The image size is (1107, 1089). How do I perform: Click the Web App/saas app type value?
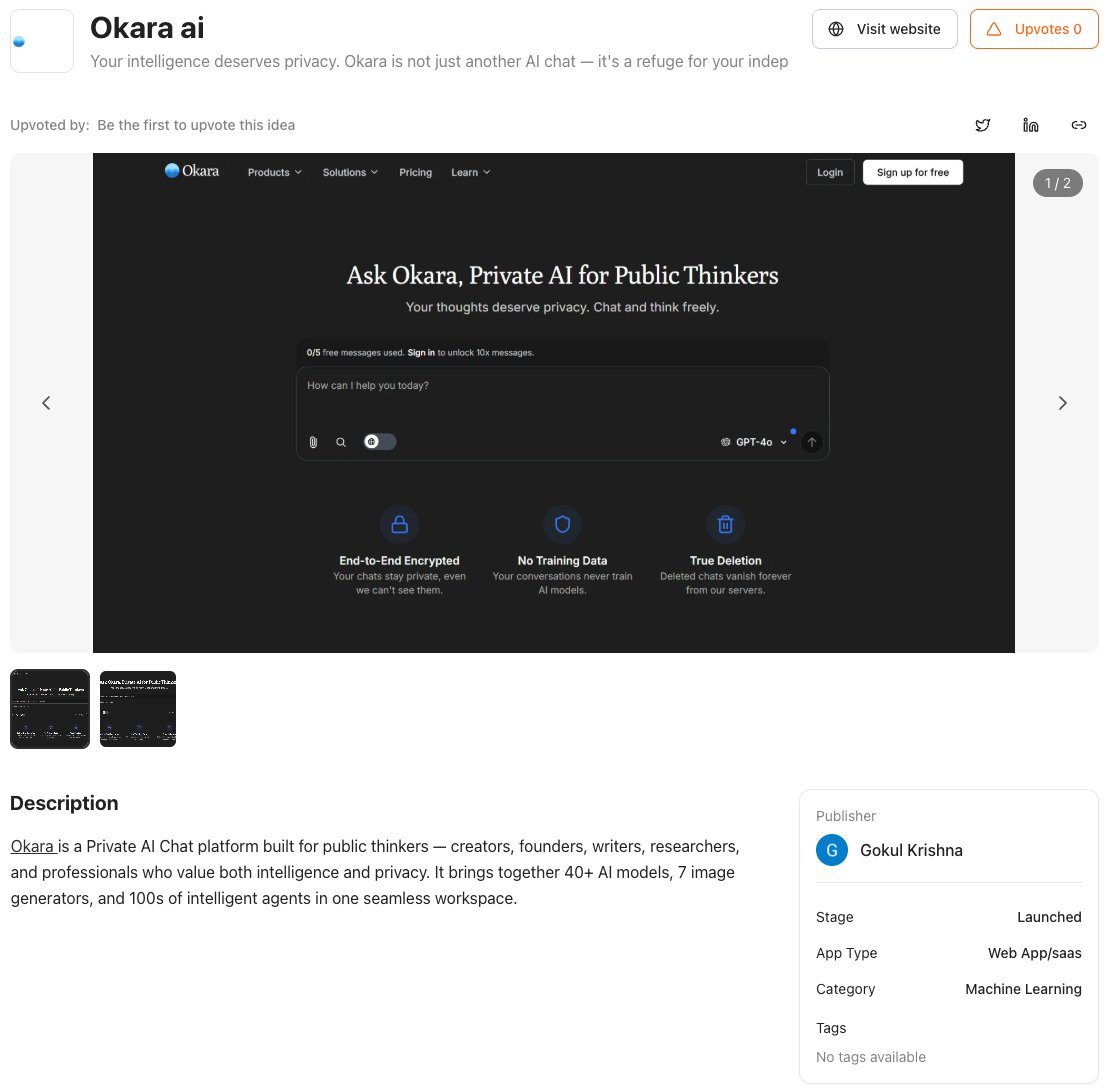click(1034, 953)
